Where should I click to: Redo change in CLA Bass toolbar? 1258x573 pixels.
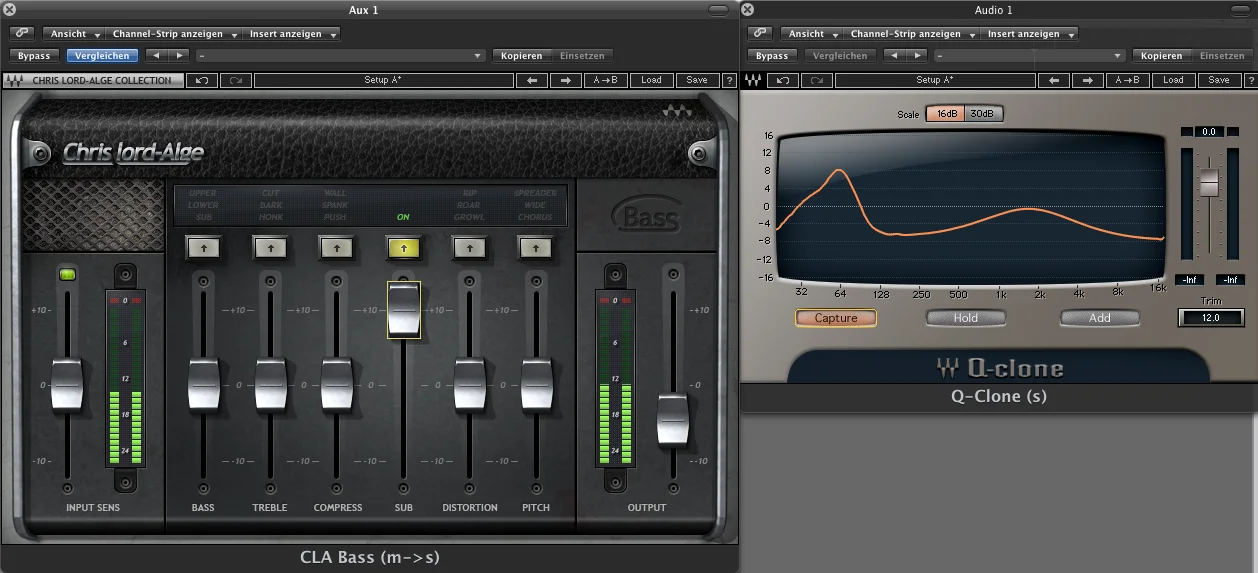236,80
